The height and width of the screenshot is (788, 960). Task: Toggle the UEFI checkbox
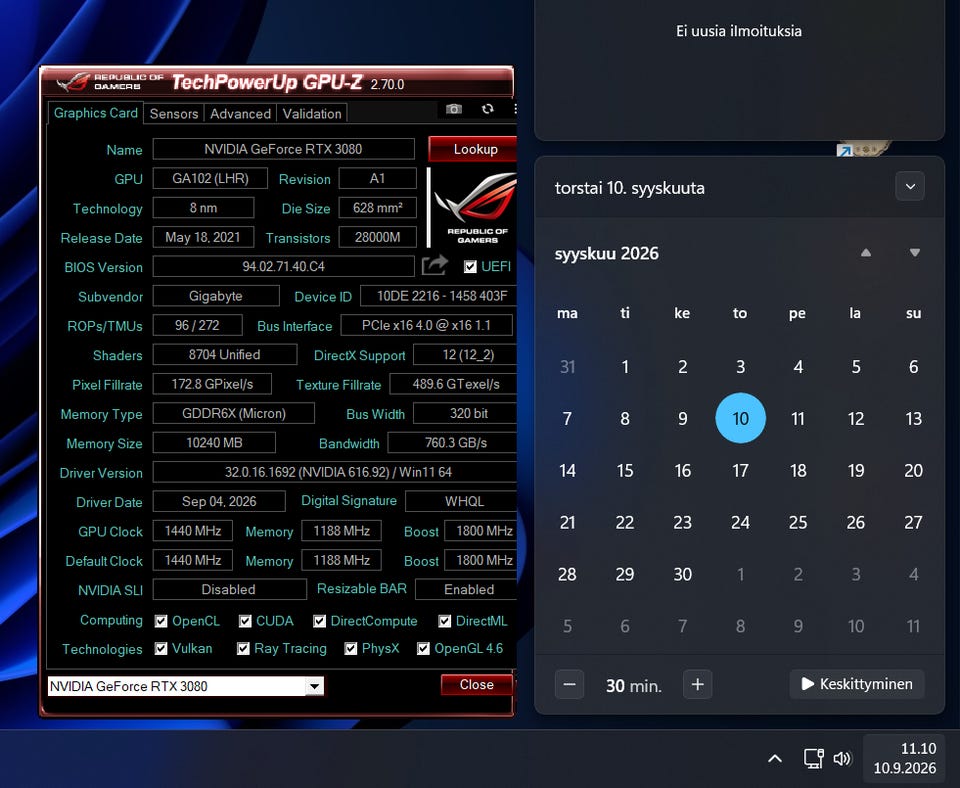point(470,266)
